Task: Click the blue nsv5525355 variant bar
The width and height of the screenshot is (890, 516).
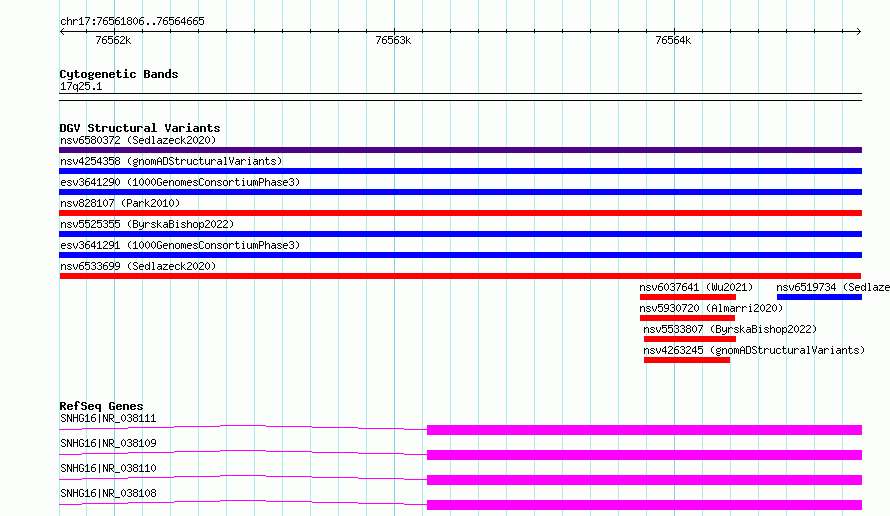Action: click(x=460, y=234)
